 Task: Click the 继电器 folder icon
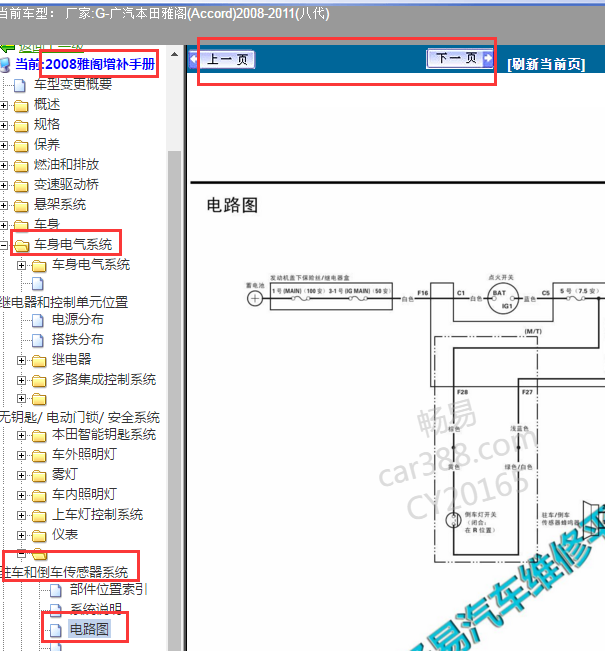coord(39,360)
